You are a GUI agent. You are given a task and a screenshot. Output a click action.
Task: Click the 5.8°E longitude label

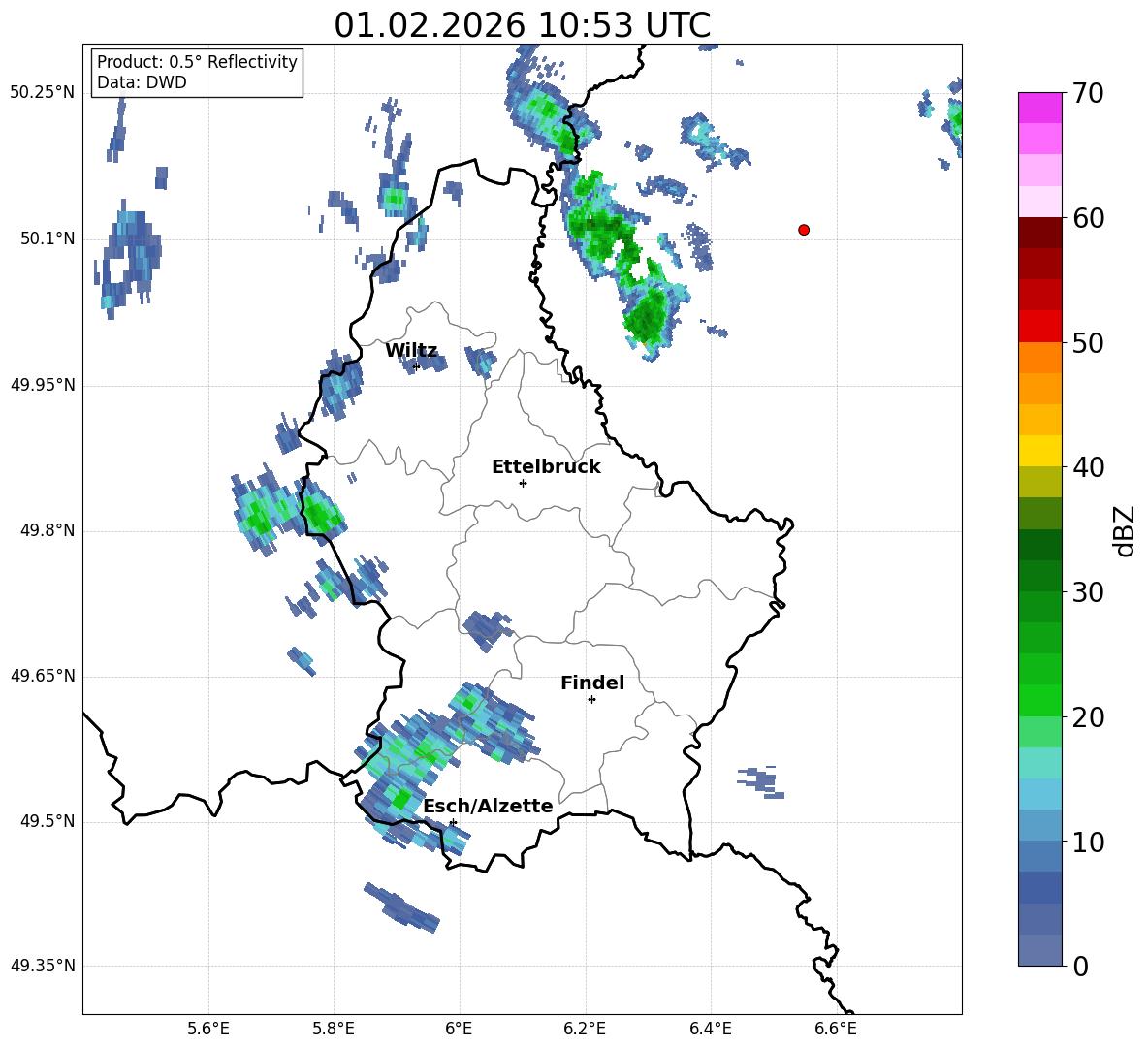coord(334,1029)
